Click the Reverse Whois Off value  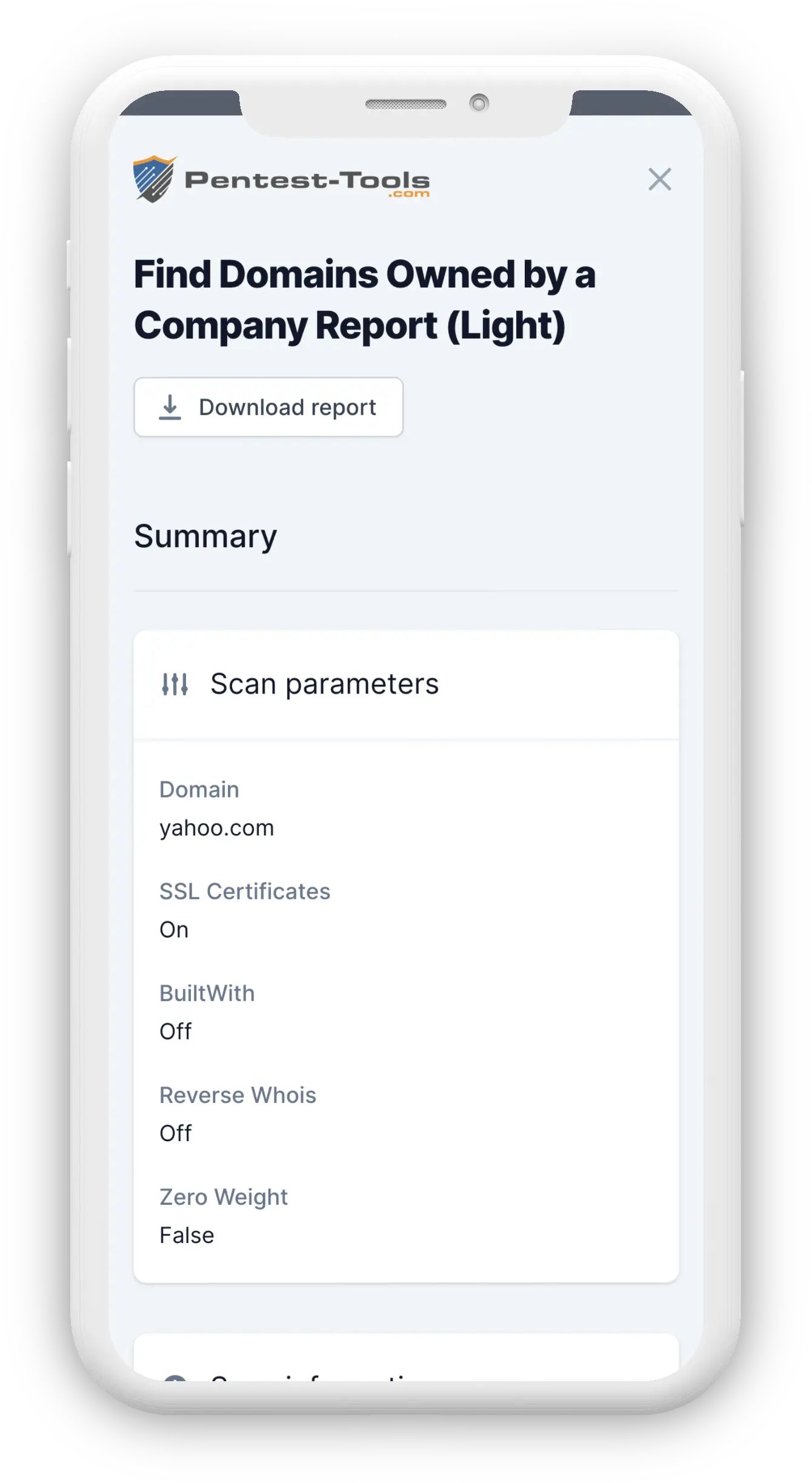tap(175, 1133)
